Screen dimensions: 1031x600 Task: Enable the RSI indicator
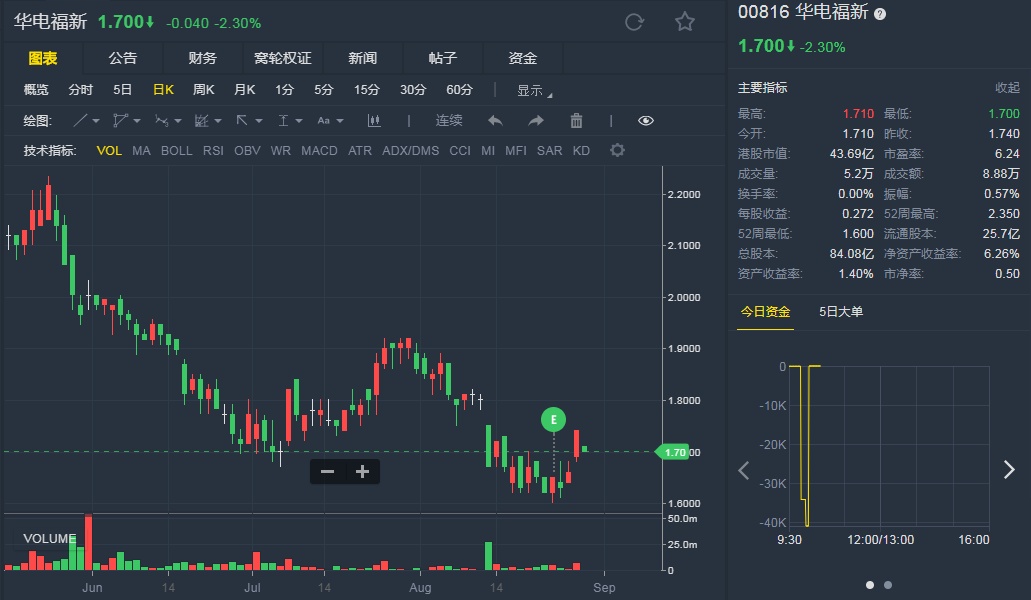tap(213, 150)
